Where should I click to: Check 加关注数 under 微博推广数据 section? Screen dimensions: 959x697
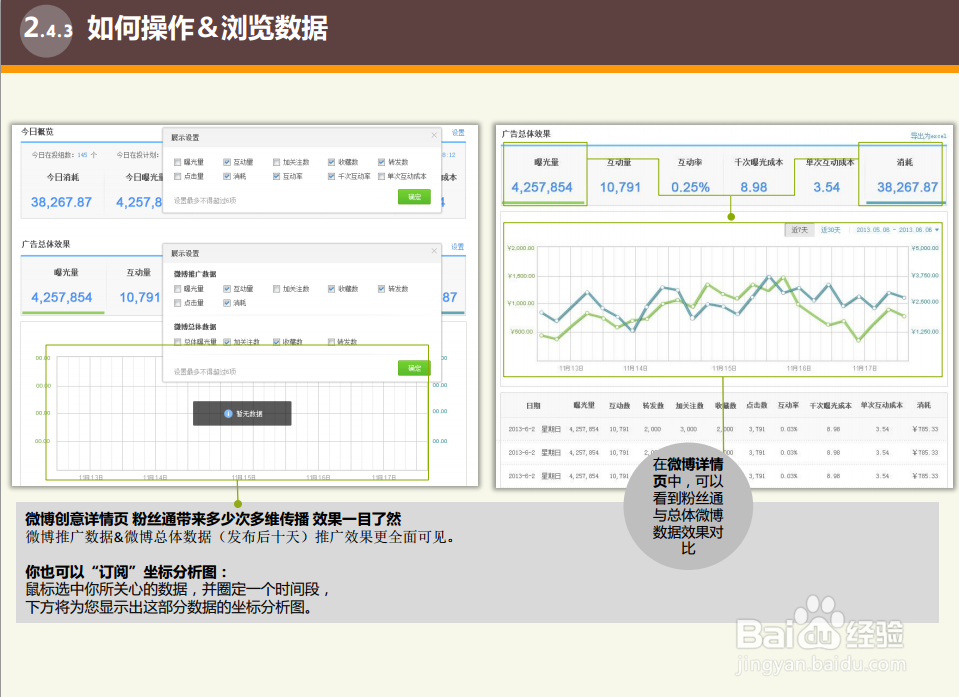276,289
